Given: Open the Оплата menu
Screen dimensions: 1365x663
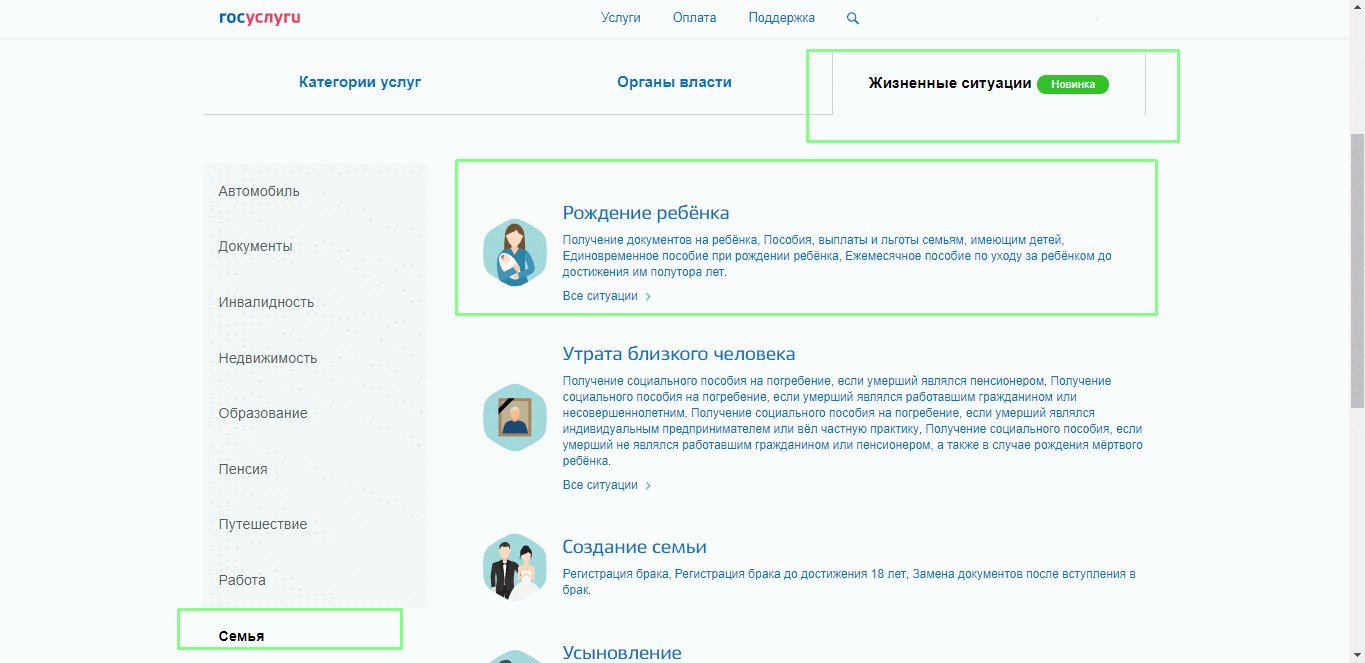Looking at the screenshot, I should 694,18.
